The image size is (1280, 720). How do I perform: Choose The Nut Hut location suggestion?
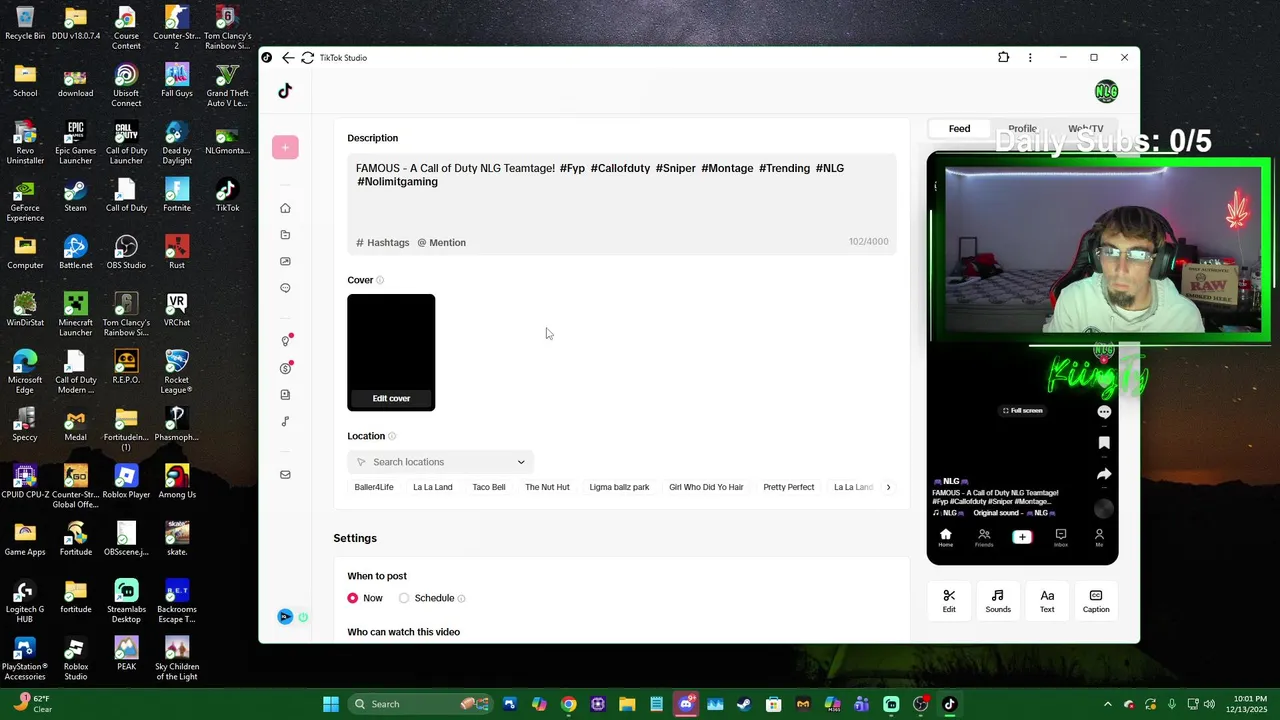tap(547, 487)
